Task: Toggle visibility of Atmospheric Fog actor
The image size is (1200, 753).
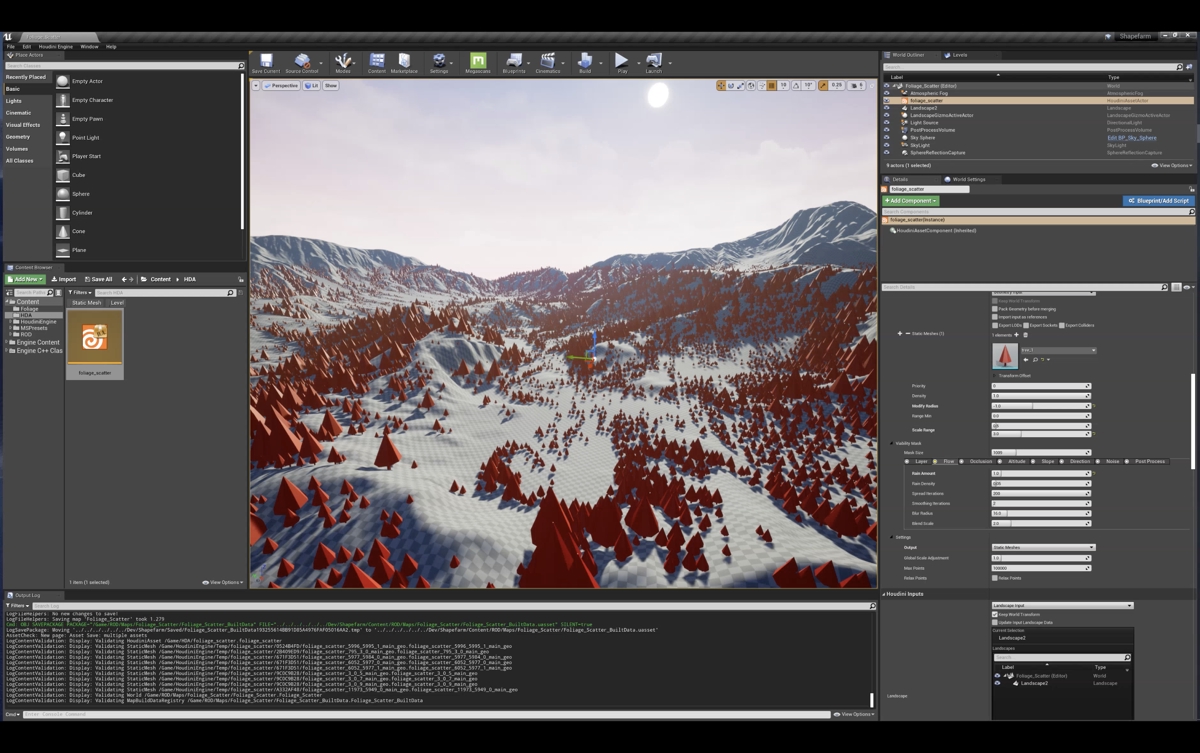Action: click(886, 93)
